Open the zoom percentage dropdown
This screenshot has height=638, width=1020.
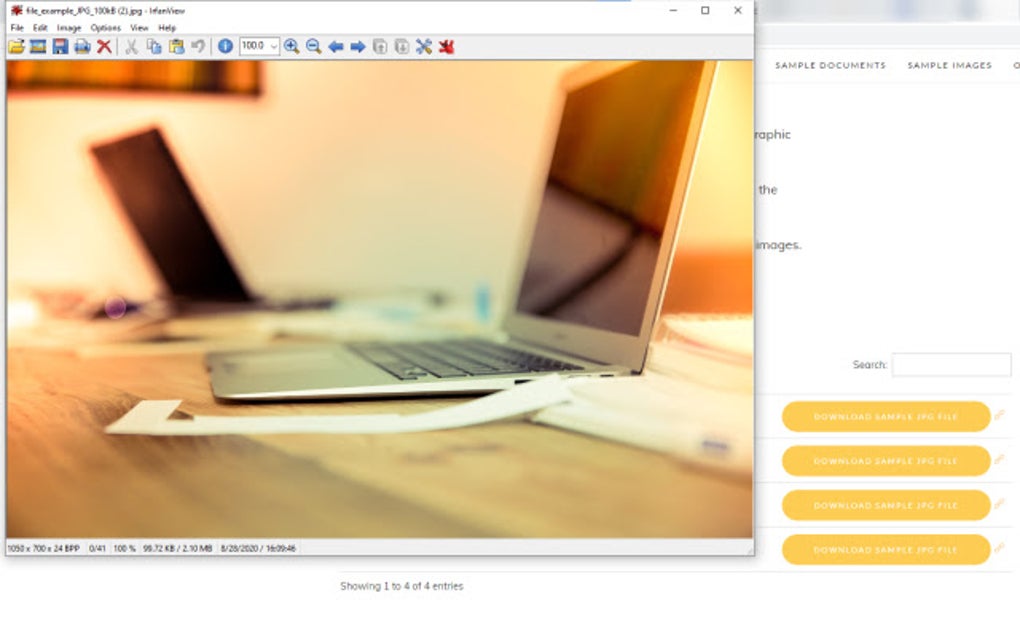point(275,46)
